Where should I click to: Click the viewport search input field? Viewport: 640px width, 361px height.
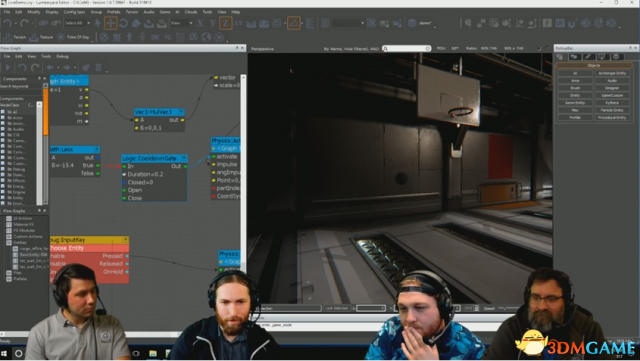(x=407, y=48)
